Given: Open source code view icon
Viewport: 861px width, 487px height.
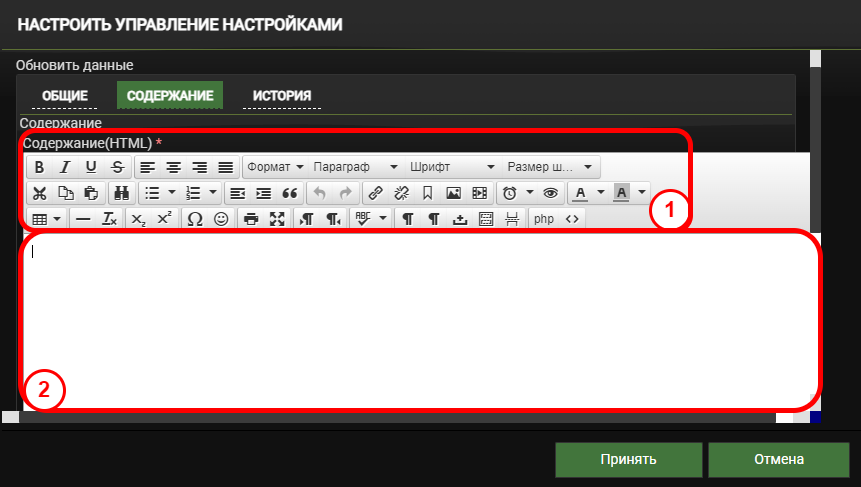Looking at the screenshot, I should (x=572, y=219).
